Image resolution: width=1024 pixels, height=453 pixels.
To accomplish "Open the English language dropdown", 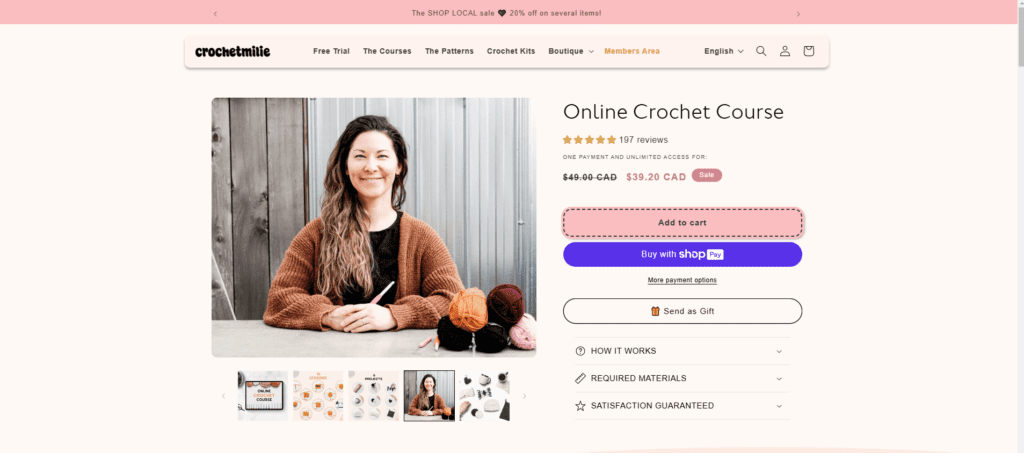I will tap(724, 51).
